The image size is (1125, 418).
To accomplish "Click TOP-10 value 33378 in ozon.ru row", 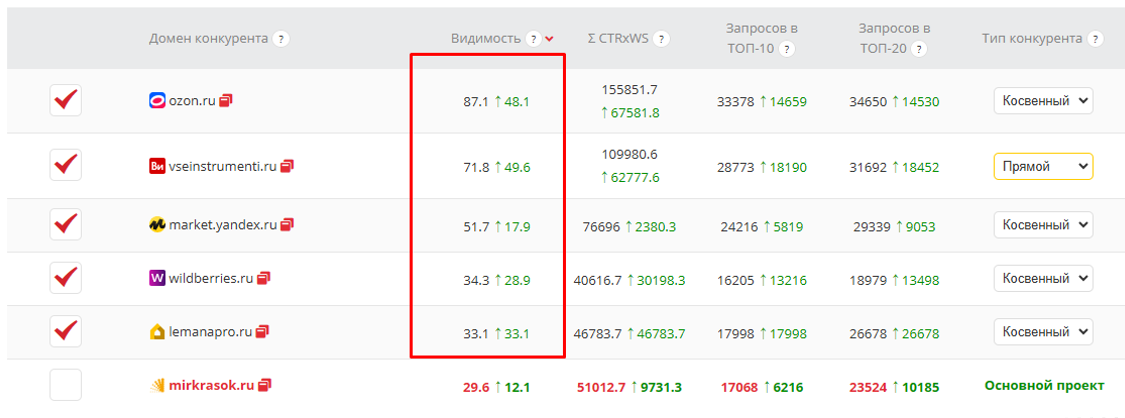I will (735, 102).
